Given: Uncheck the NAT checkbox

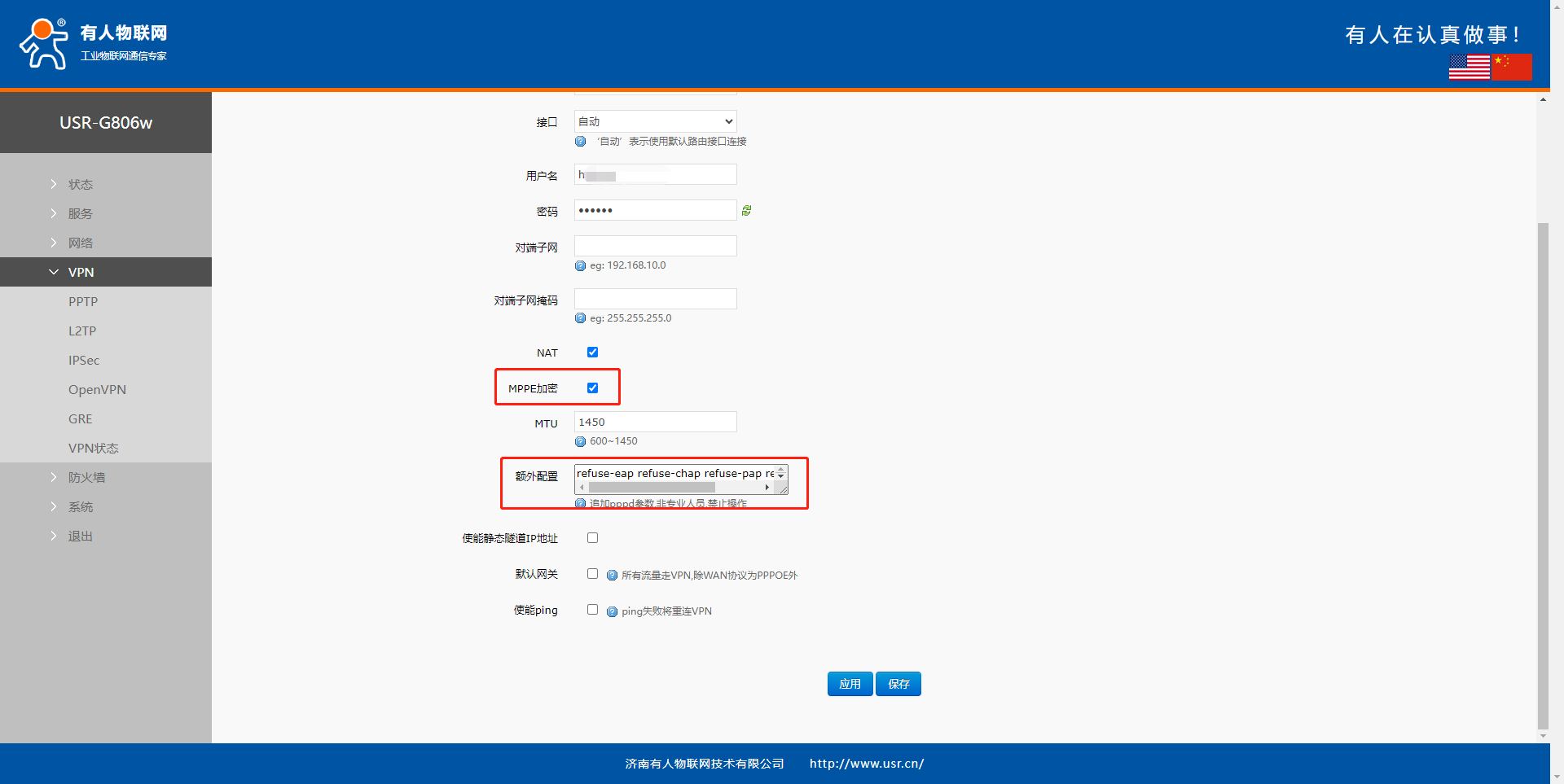Looking at the screenshot, I should 592,353.
